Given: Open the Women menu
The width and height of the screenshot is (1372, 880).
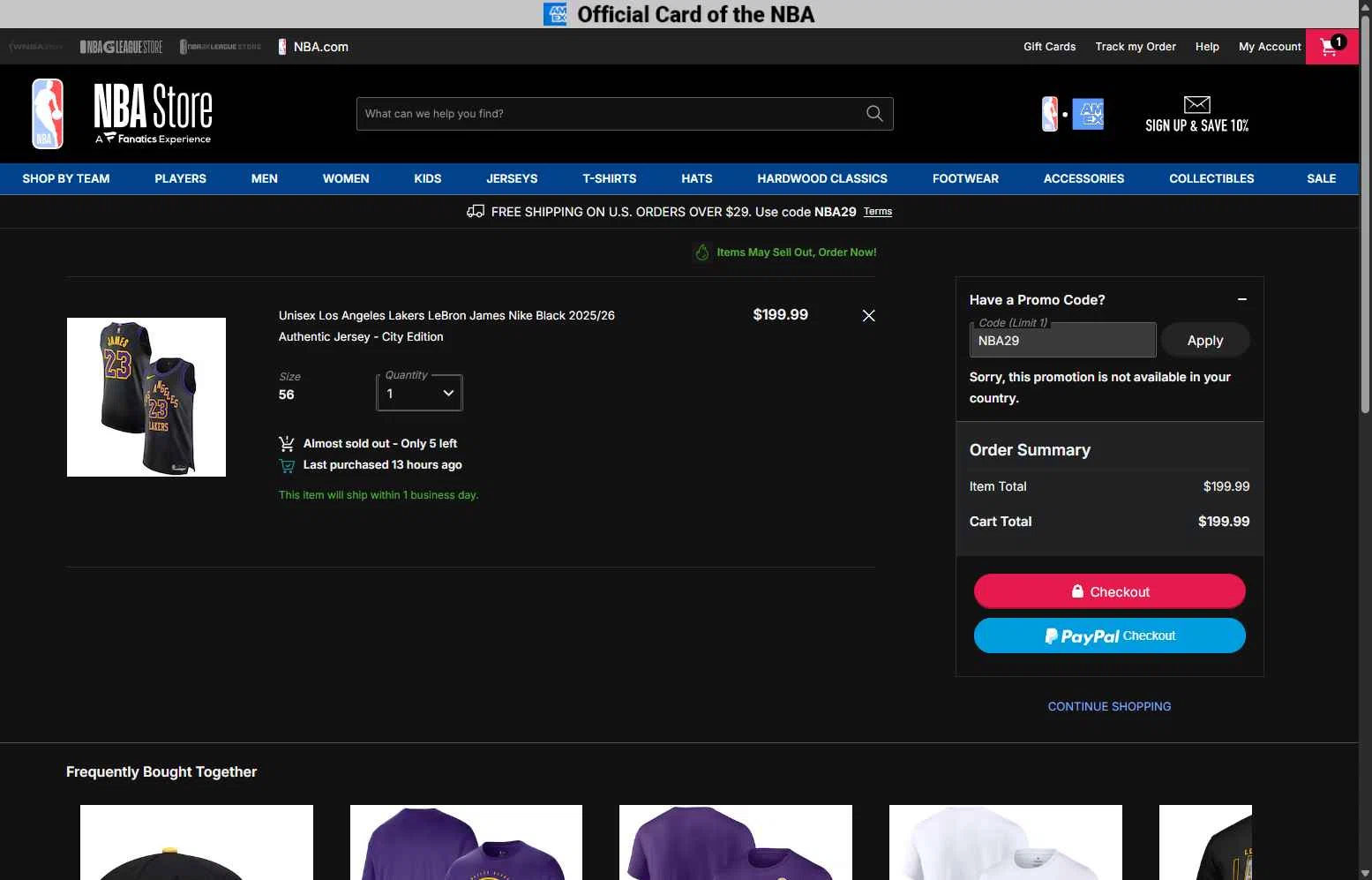Looking at the screenshot, I should (x=346, y=178).
